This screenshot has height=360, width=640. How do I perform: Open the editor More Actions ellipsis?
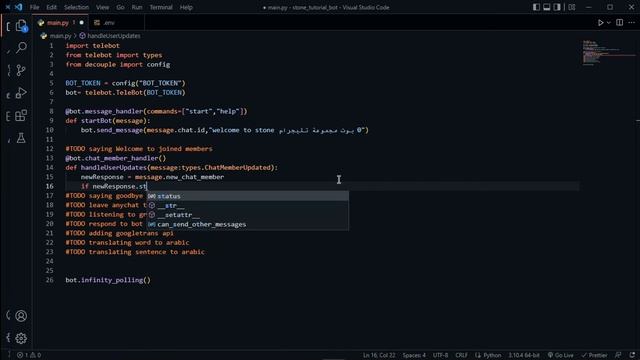pos(631,23)
